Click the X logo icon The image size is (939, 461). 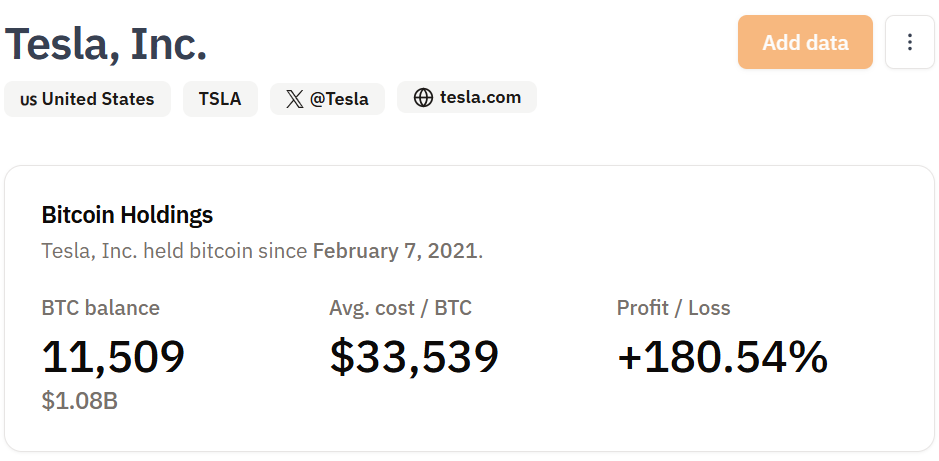point(294,99)
